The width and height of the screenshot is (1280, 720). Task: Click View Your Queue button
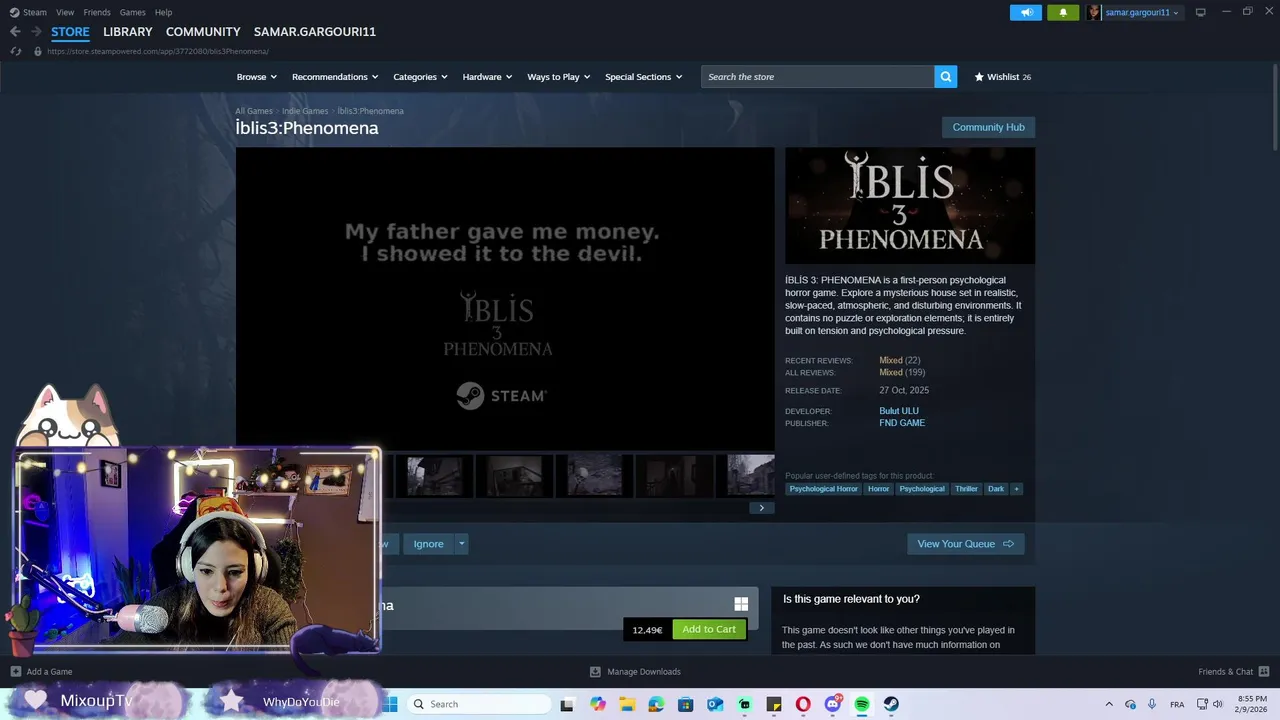965,544
